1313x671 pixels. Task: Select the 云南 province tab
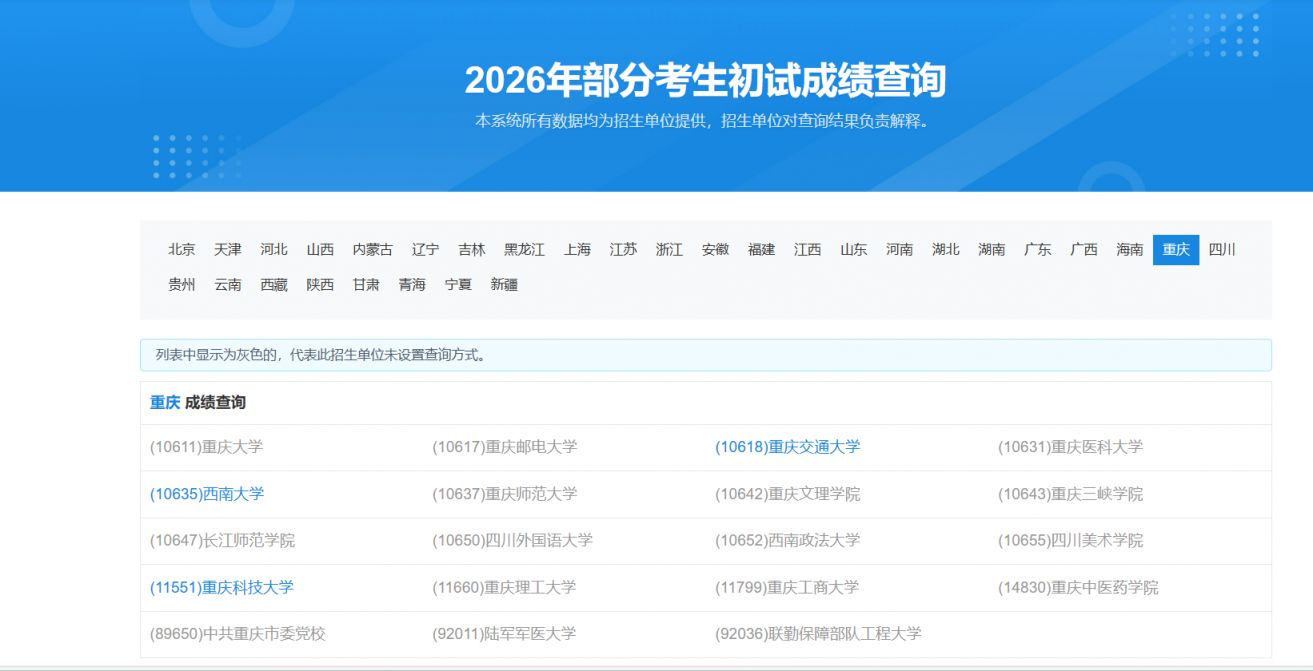click(x=228, y=285)
